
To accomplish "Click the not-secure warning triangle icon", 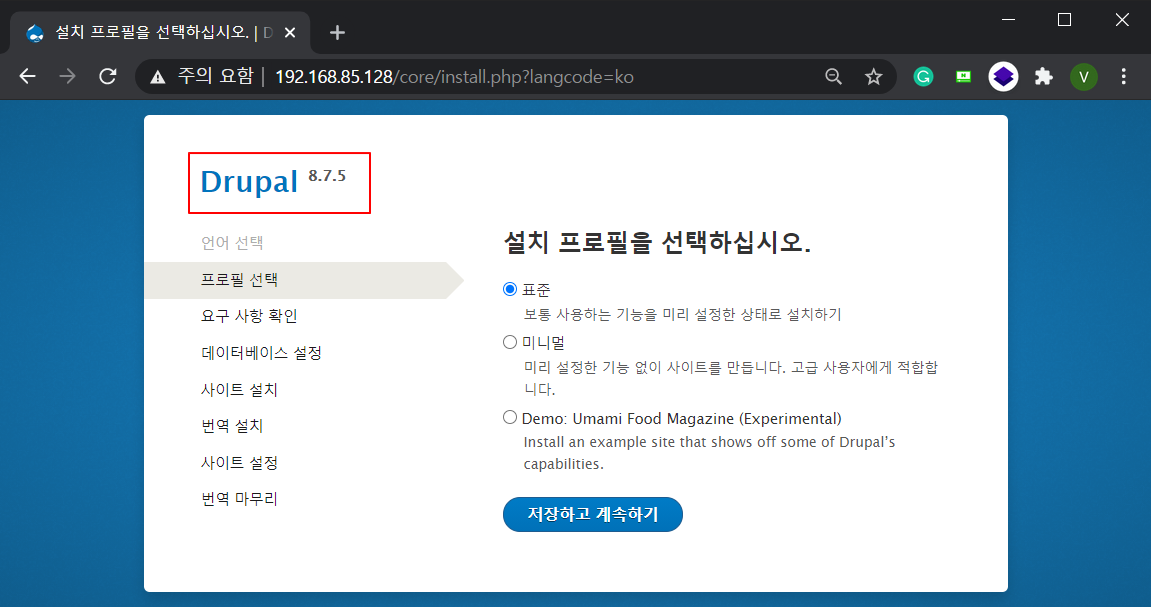I will pos(157,77).
